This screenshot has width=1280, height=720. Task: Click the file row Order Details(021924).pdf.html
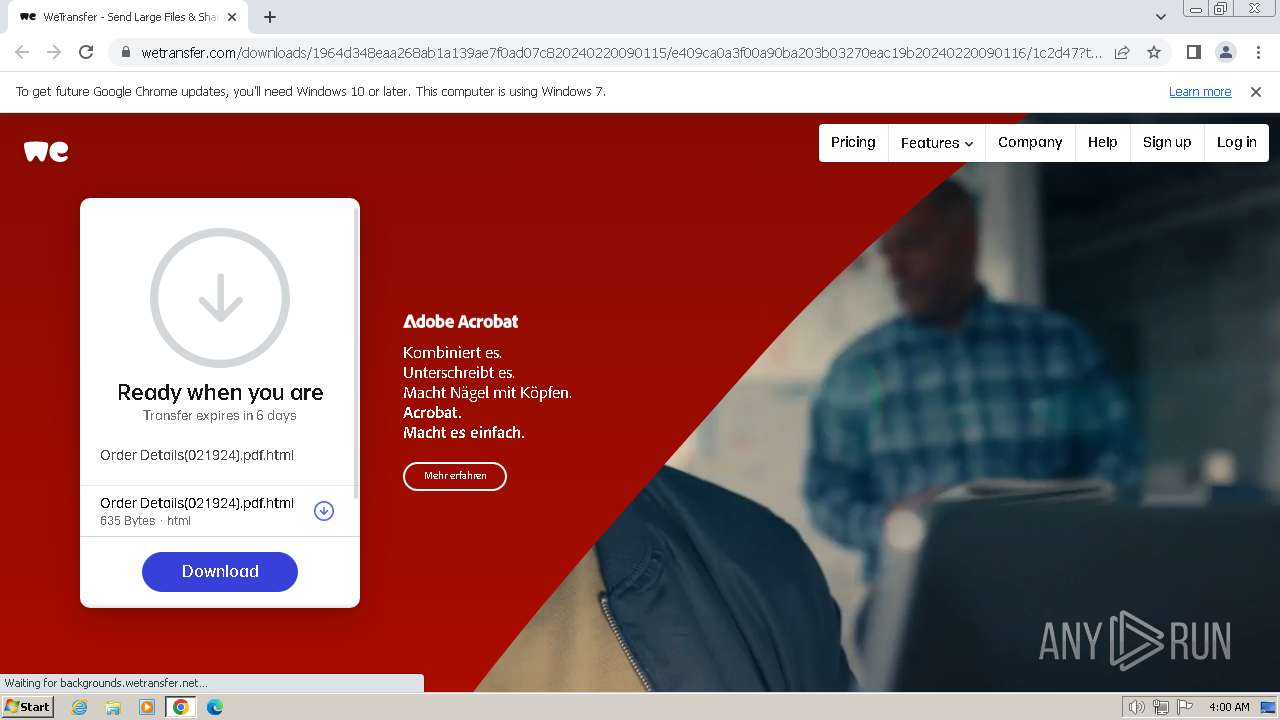coord(219,511)
